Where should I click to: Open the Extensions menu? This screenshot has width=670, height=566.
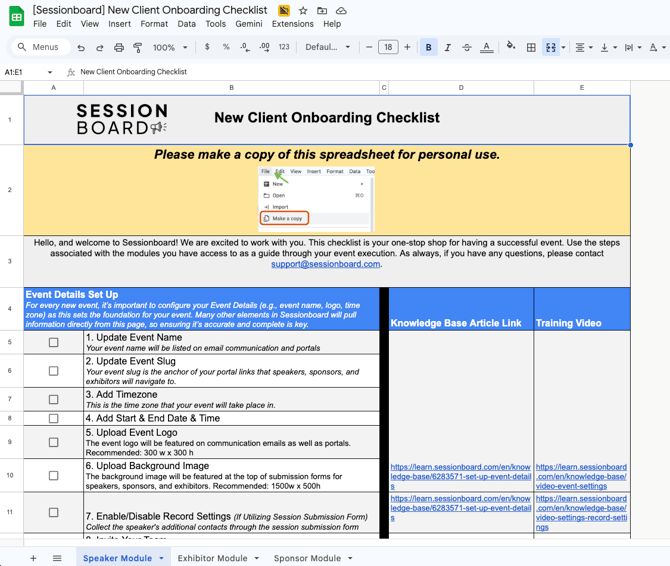(292, 24)
